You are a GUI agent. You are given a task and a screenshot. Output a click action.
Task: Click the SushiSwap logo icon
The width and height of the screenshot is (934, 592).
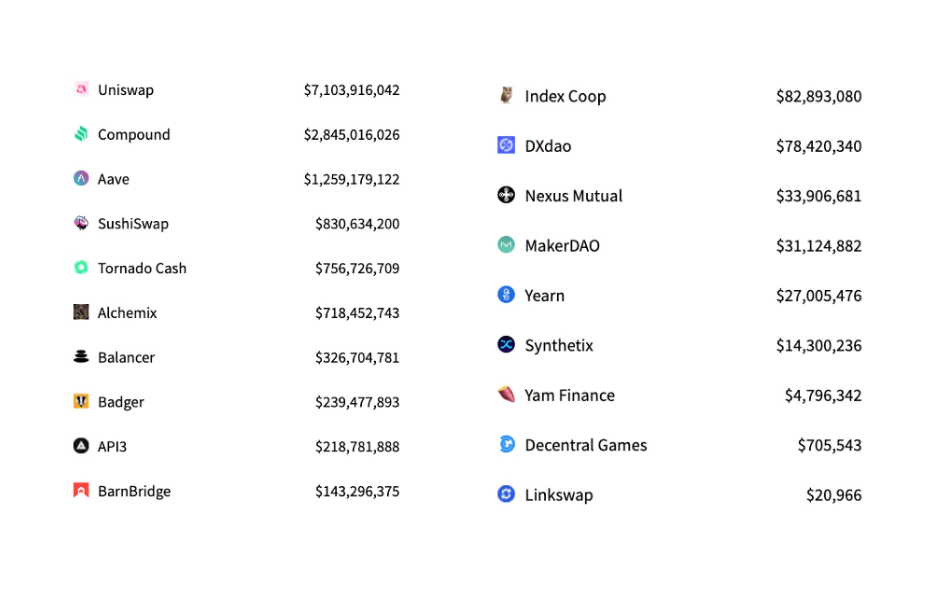pyautogui.click(x=81, y=223)
